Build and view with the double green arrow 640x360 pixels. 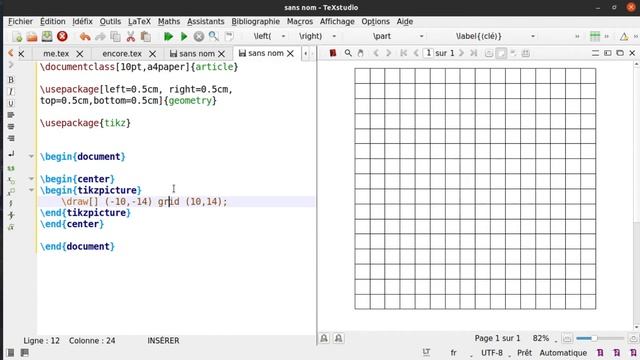(x=168, y=37)
